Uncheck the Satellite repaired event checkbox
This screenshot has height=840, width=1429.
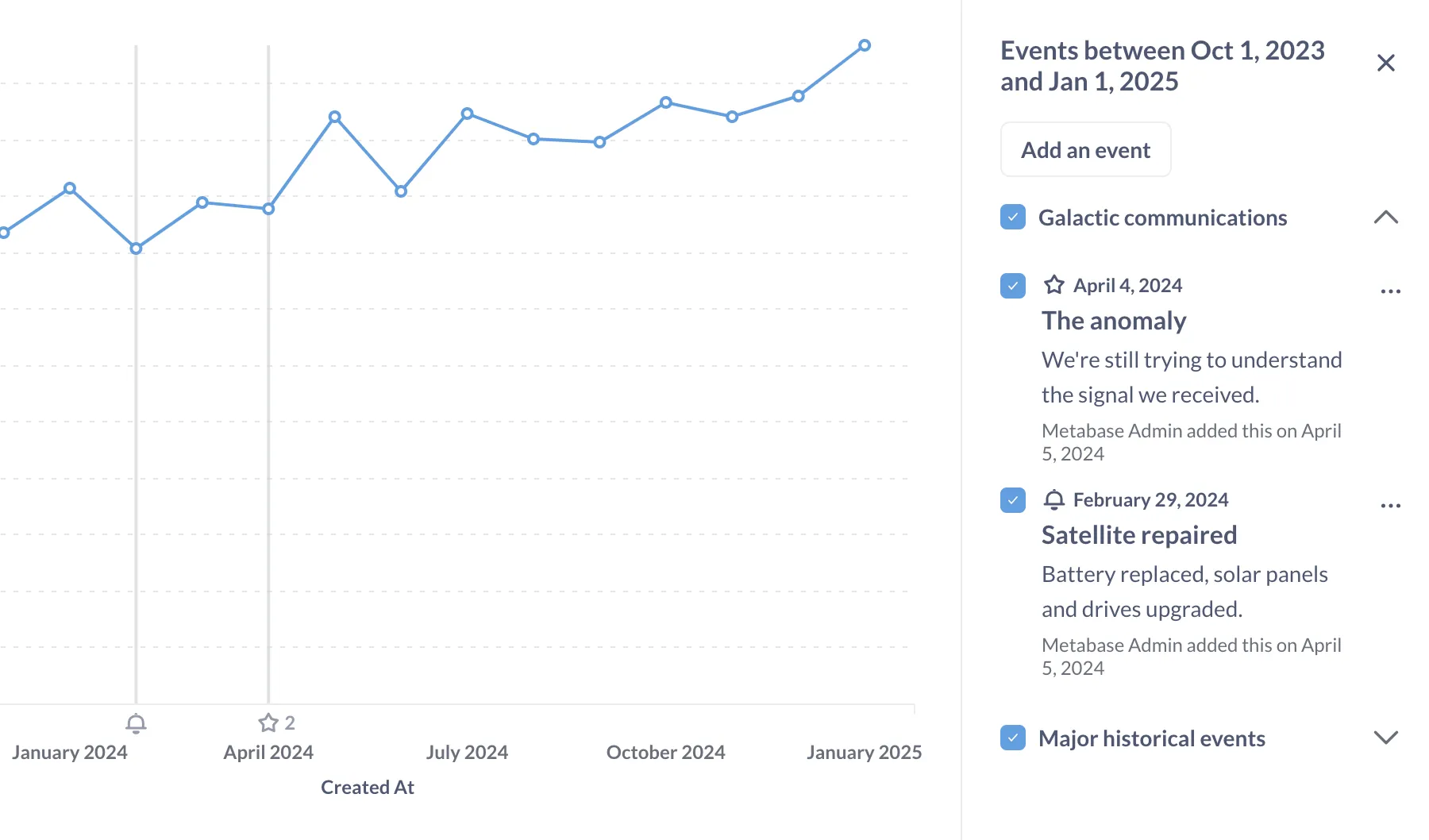tap(1013, 500)
